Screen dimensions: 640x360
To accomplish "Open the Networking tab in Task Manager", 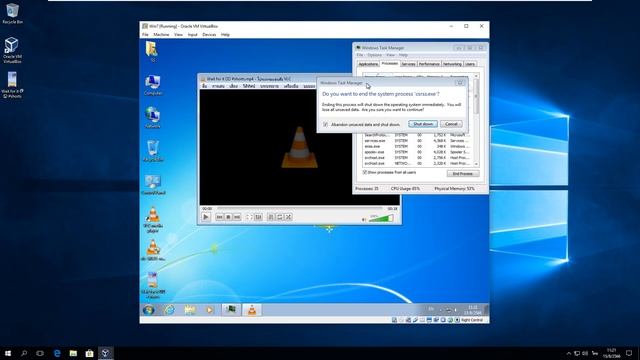I will [x=452, y=64].
